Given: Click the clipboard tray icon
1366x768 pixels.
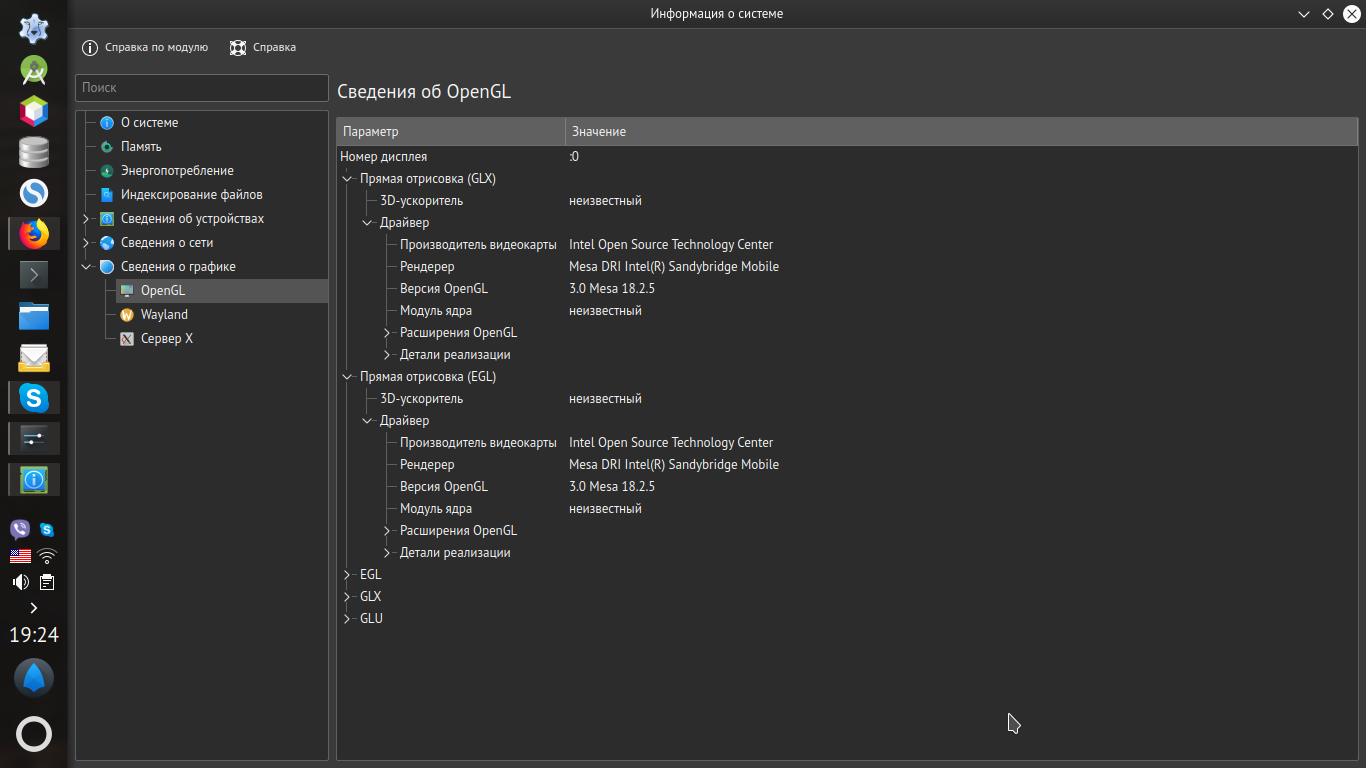Looking at the screenshot, I should (47, 582).
